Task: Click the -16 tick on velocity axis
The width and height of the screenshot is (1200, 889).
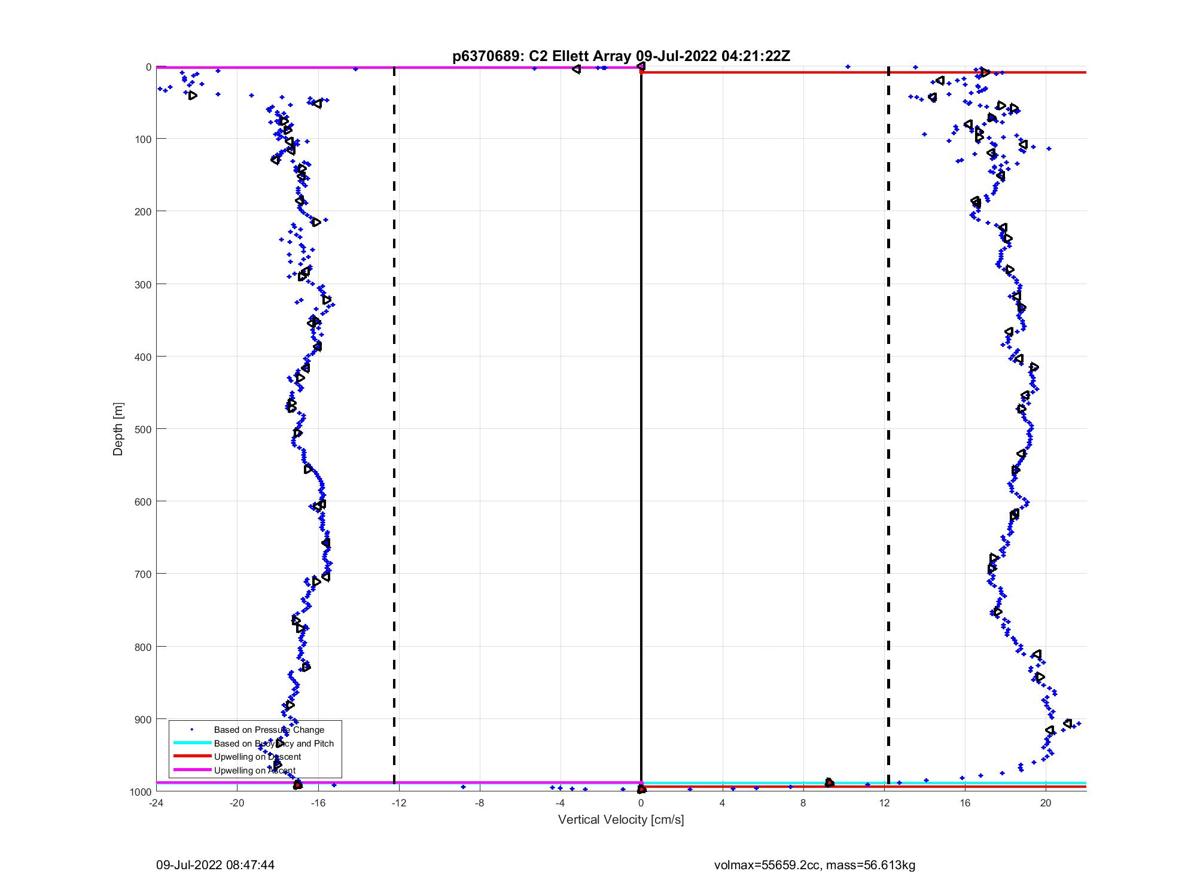Action: click(x=318, y=802)
